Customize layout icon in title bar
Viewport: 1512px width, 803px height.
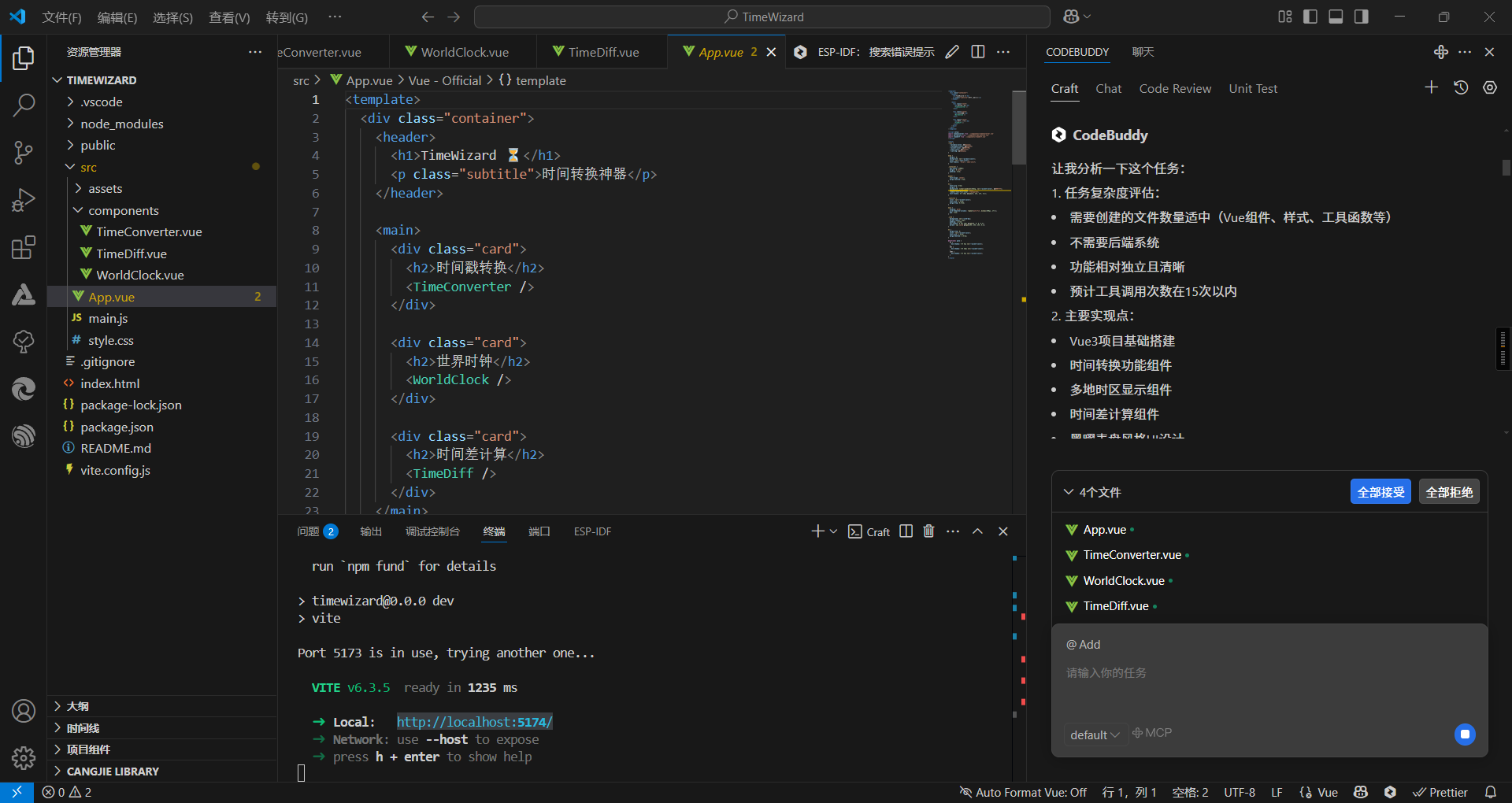coord(1285,17)
